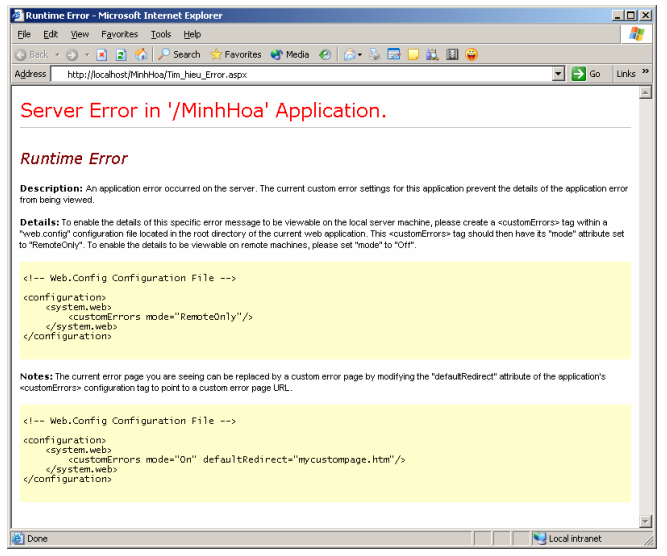Click the vertical scrollbar down arrow
The width and height of the screenshot is (667, 556).
(645, 521)
